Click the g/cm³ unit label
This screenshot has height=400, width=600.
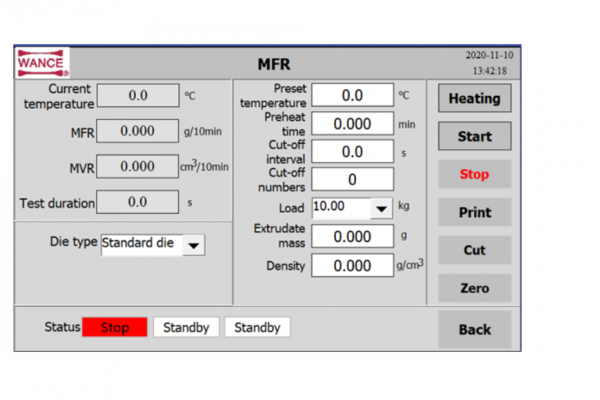tap(410, 264)
